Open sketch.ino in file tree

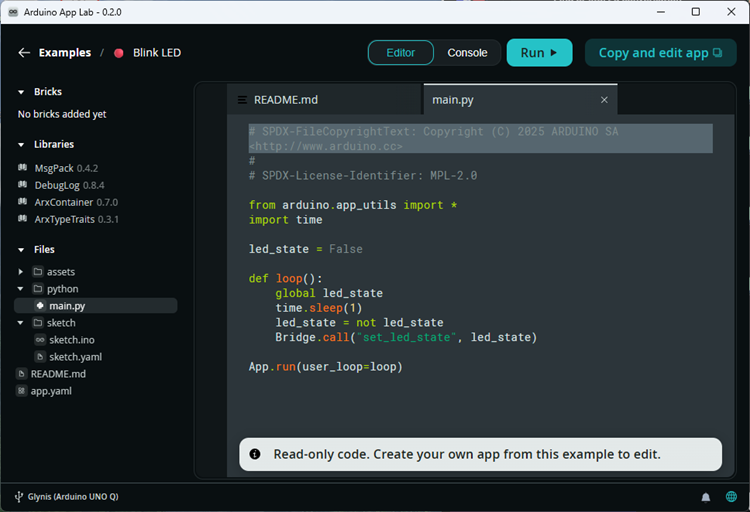[x=71, y=340]
